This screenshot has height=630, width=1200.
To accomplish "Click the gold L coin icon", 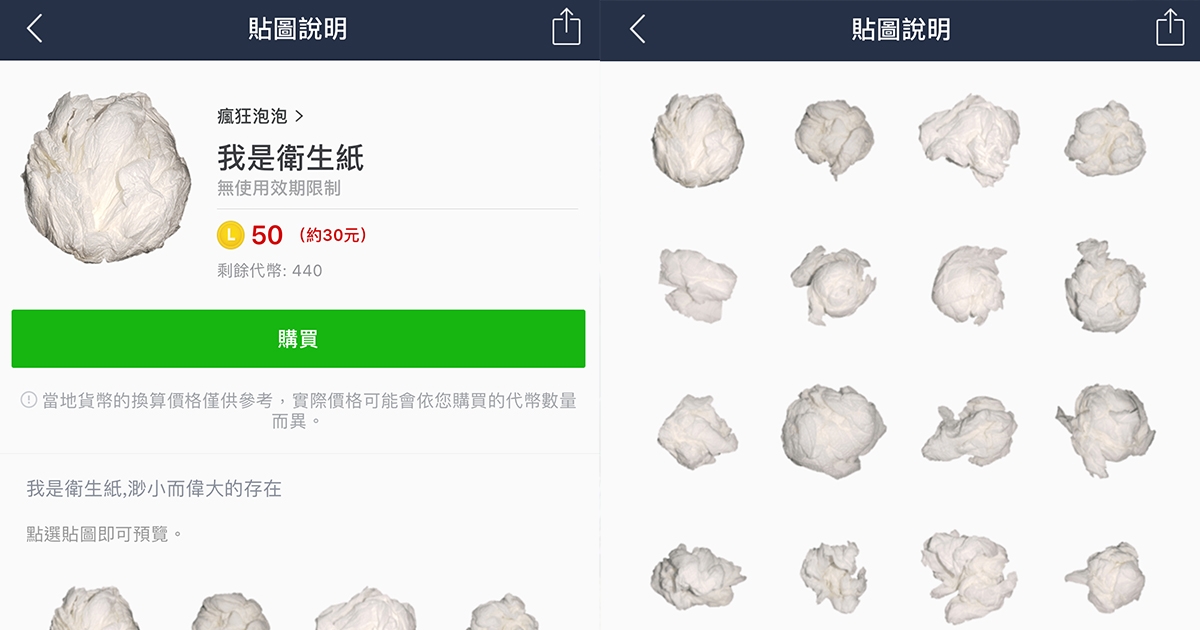I will (230, 236).
